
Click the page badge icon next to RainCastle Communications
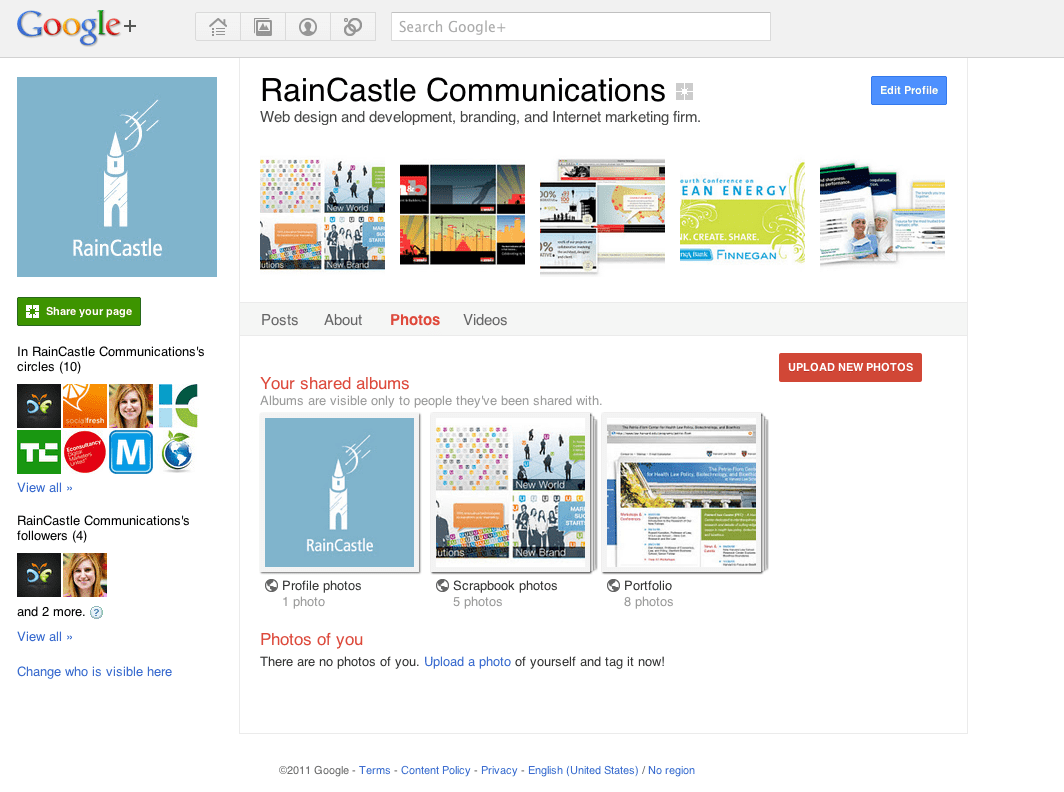(685, 91)
